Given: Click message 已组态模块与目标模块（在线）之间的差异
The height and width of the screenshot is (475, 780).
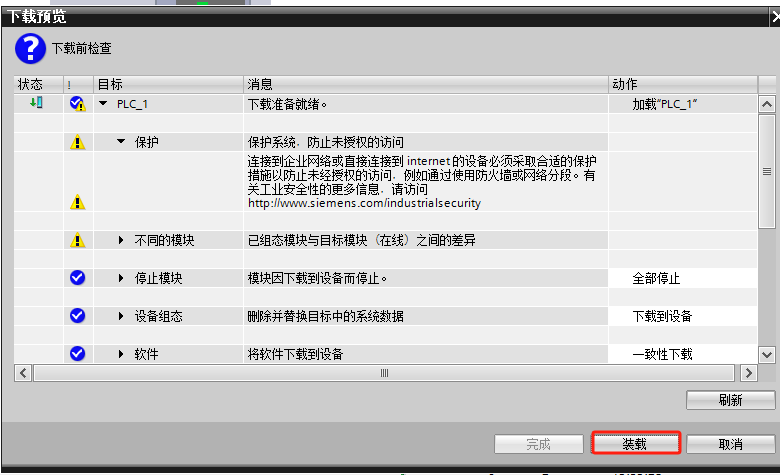Looking at the screenshot, I should point(362,240).
